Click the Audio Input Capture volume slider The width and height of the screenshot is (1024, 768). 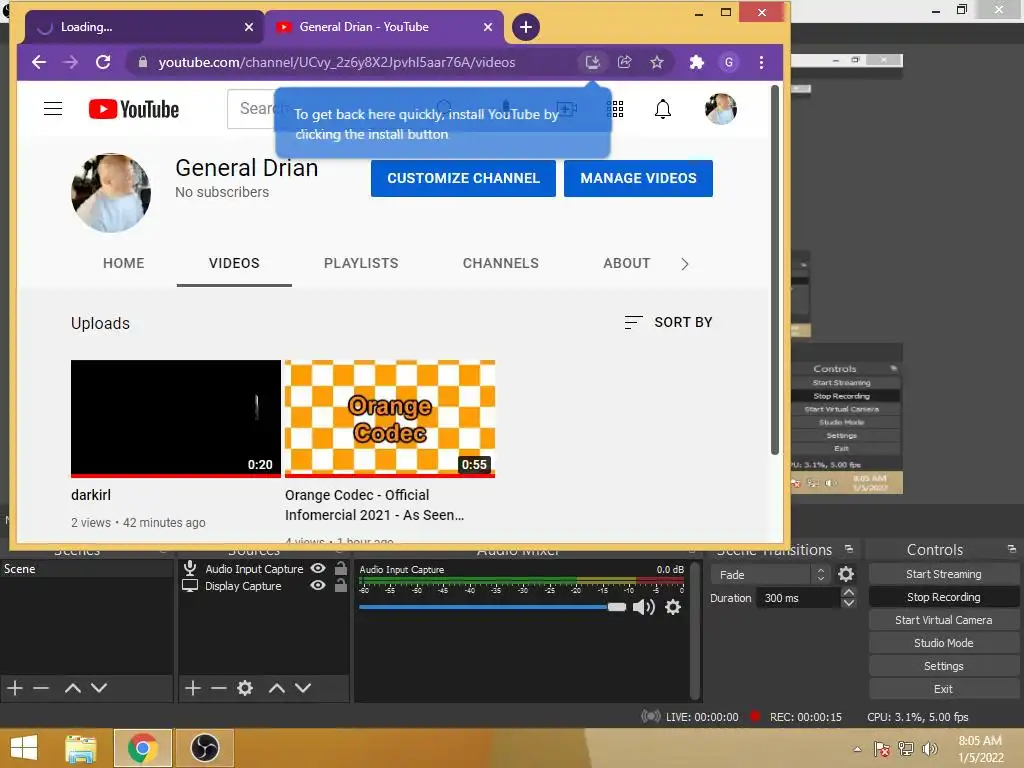click(x=492, y=607)
